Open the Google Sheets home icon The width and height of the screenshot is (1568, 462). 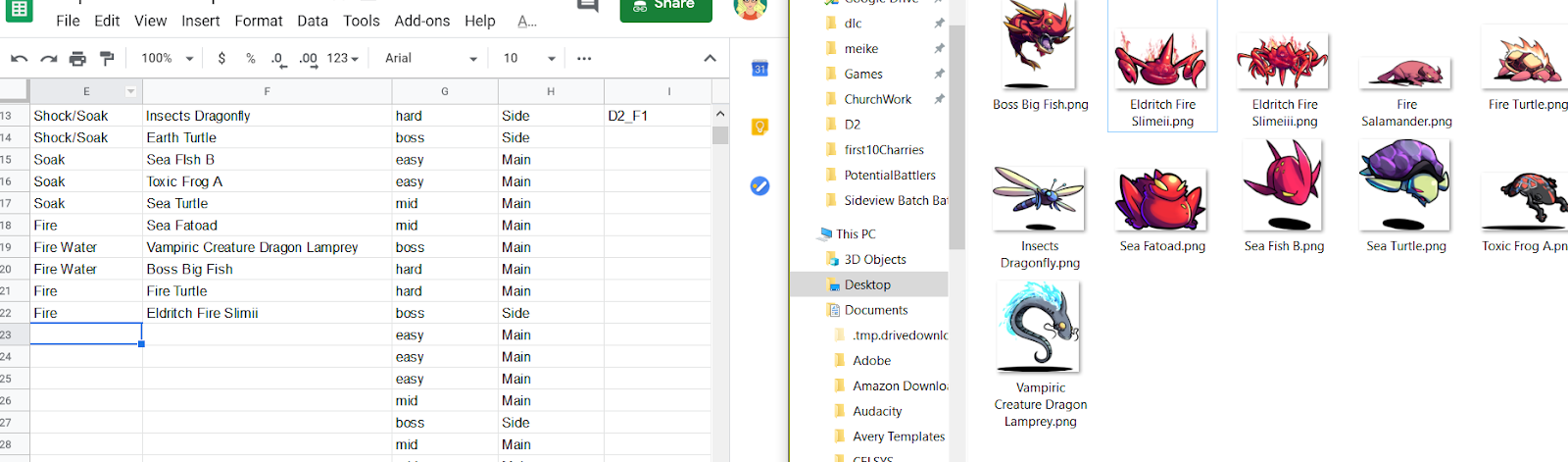[19, 9]
